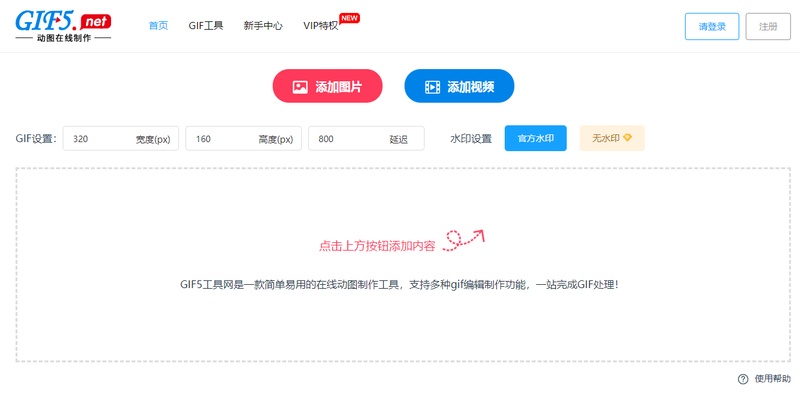The image size is (800, 394).
Task: Click the red NEW badge
Action: (349, 18)
